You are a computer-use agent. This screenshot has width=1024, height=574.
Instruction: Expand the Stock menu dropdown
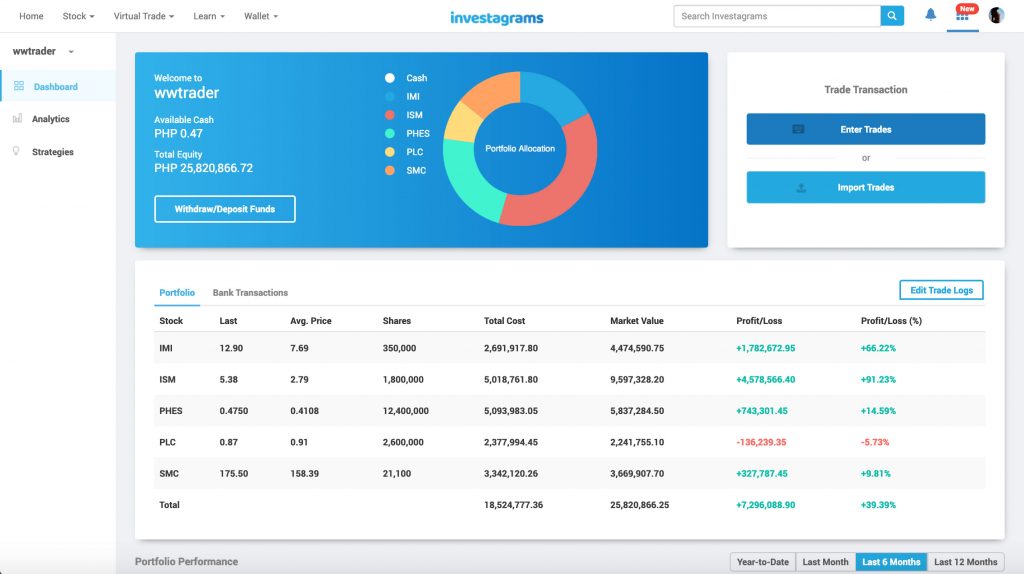[x=78, y=17]
